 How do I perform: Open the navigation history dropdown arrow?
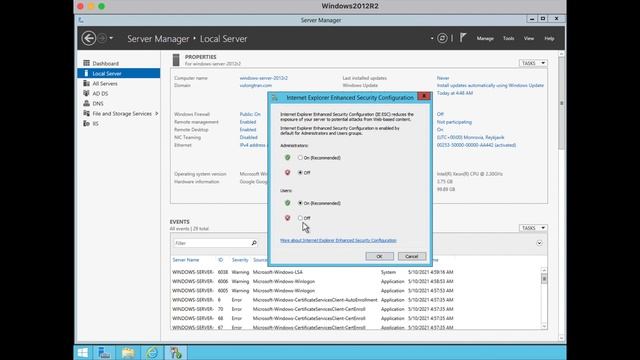click(x=111, y=38)
